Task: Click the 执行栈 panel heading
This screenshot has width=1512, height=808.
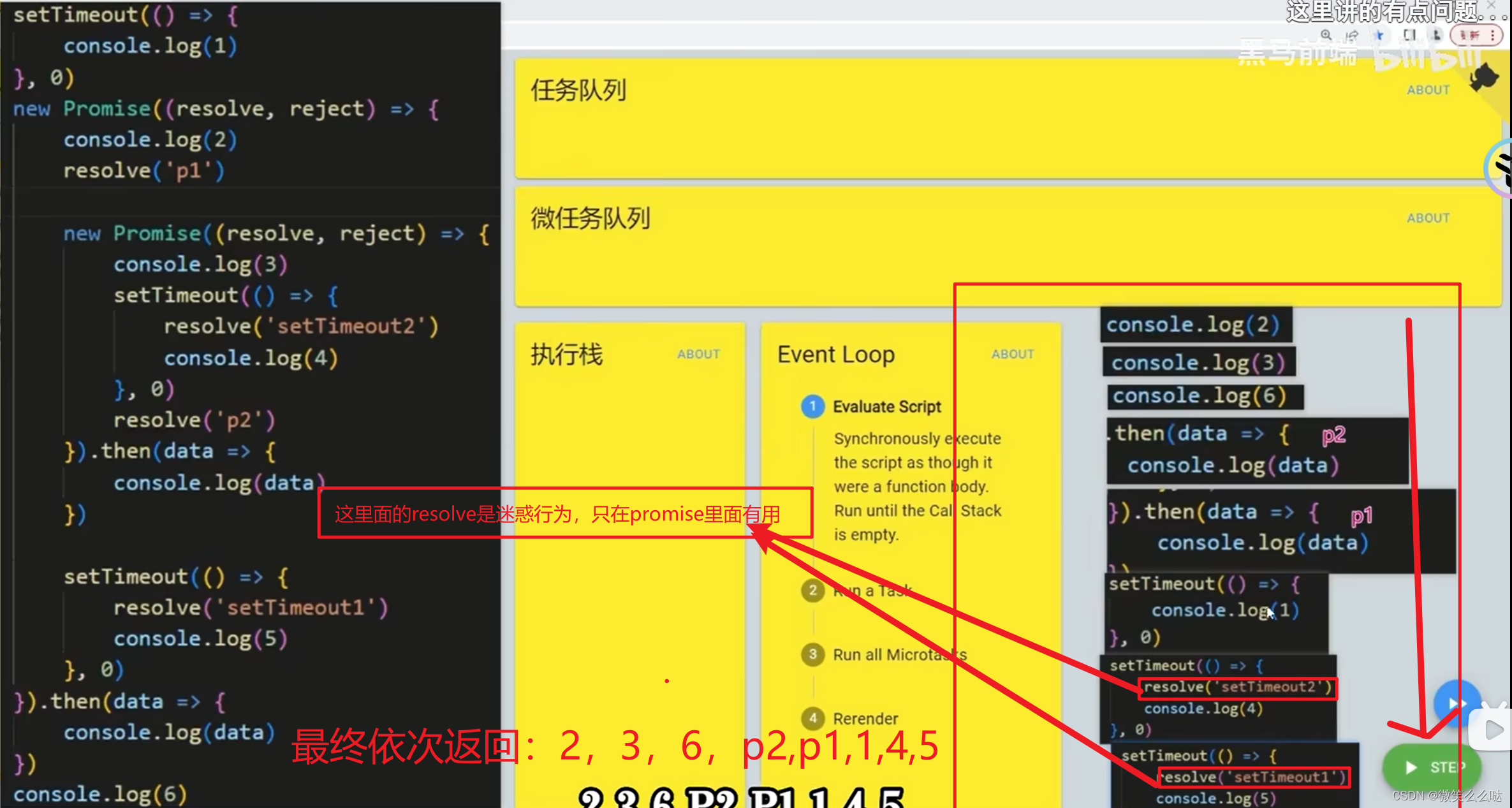Action: click(566, 354)
